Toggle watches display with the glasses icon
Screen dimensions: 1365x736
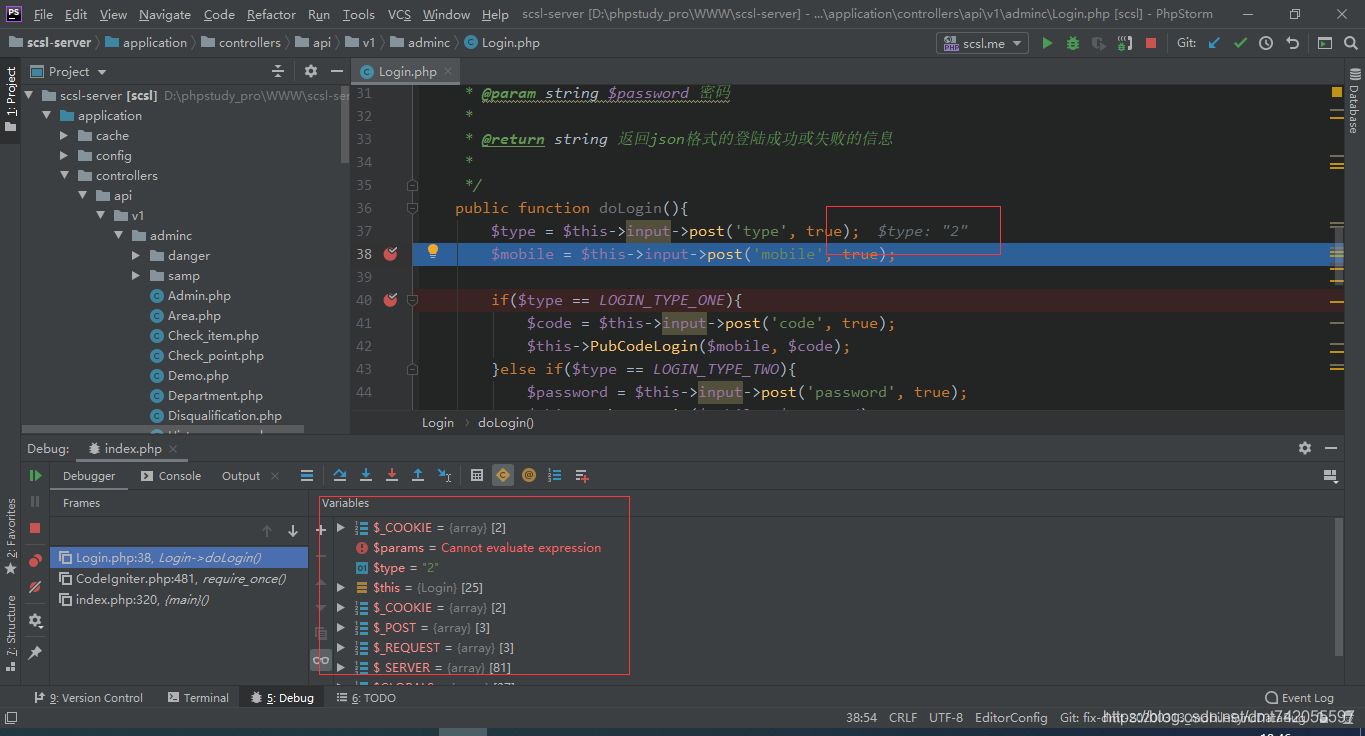[x=321, y=660]
